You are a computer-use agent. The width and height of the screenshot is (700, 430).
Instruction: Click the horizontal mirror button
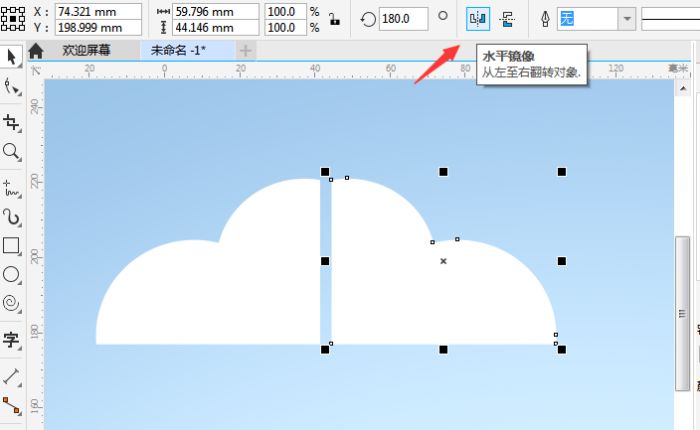[x=478, y=19]
